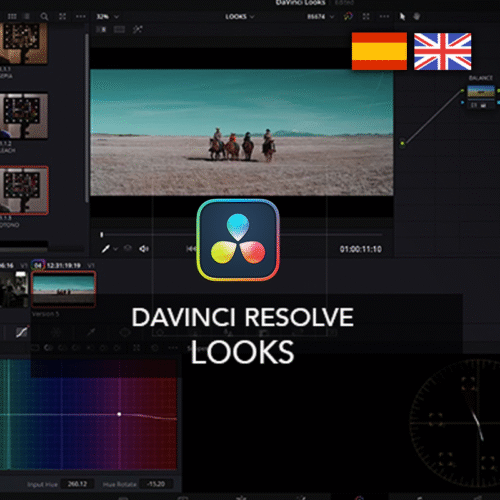Image resolution: width=500 pixels, height=500 pixels.
Task: Toggle the layers overlay icon beside eyedropper
Action: tap(128, 248)
